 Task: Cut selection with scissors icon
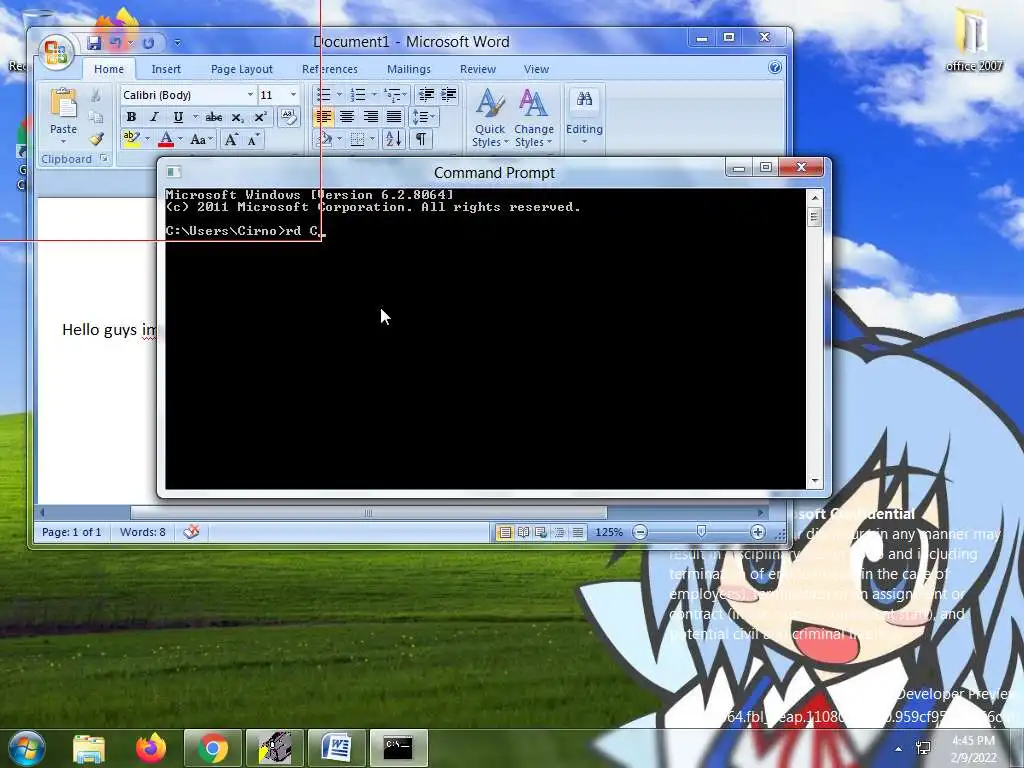[97, 96]
